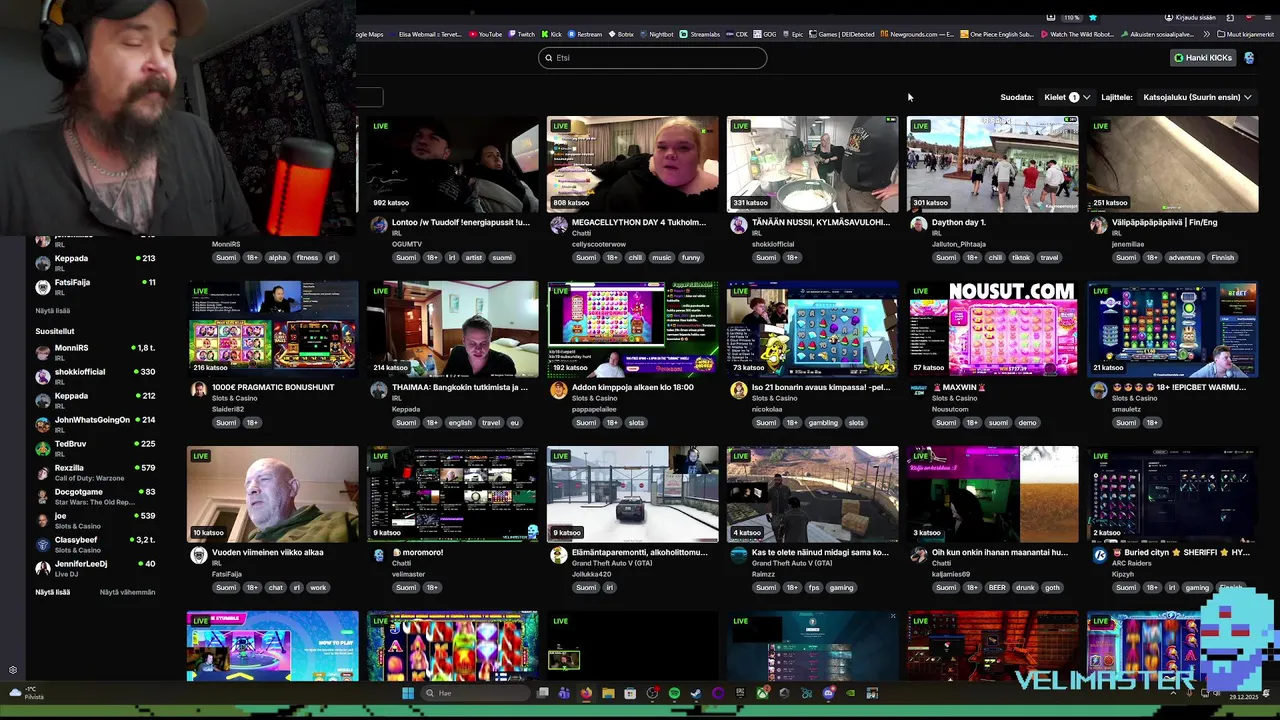Click the Windows taskbar search box
This screenshot has width=1280, height=720.
pos(475,693)
